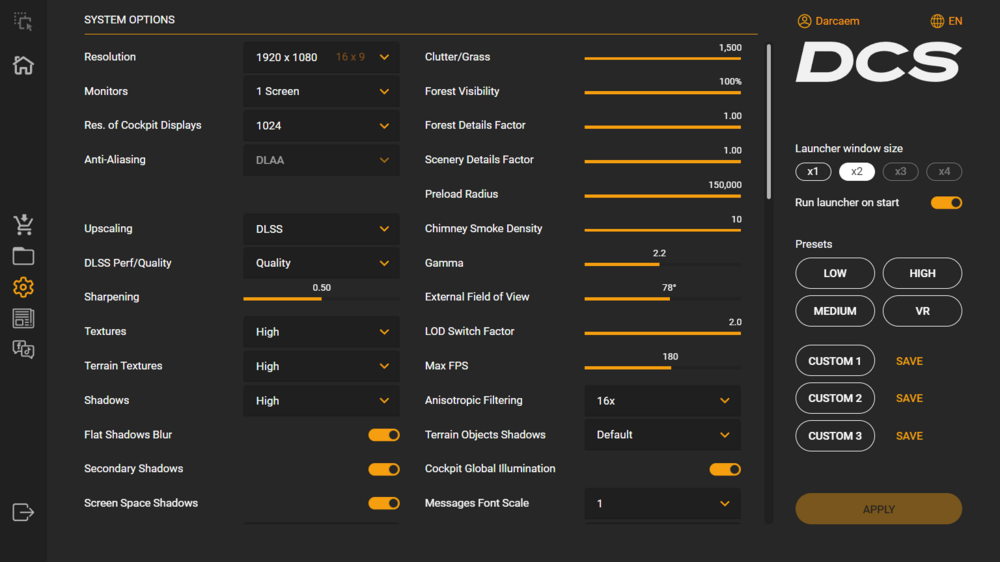1000x562 pixels.
Task: Open the Anisotropic Filtering dropdown
Action: tap(662, 401)
